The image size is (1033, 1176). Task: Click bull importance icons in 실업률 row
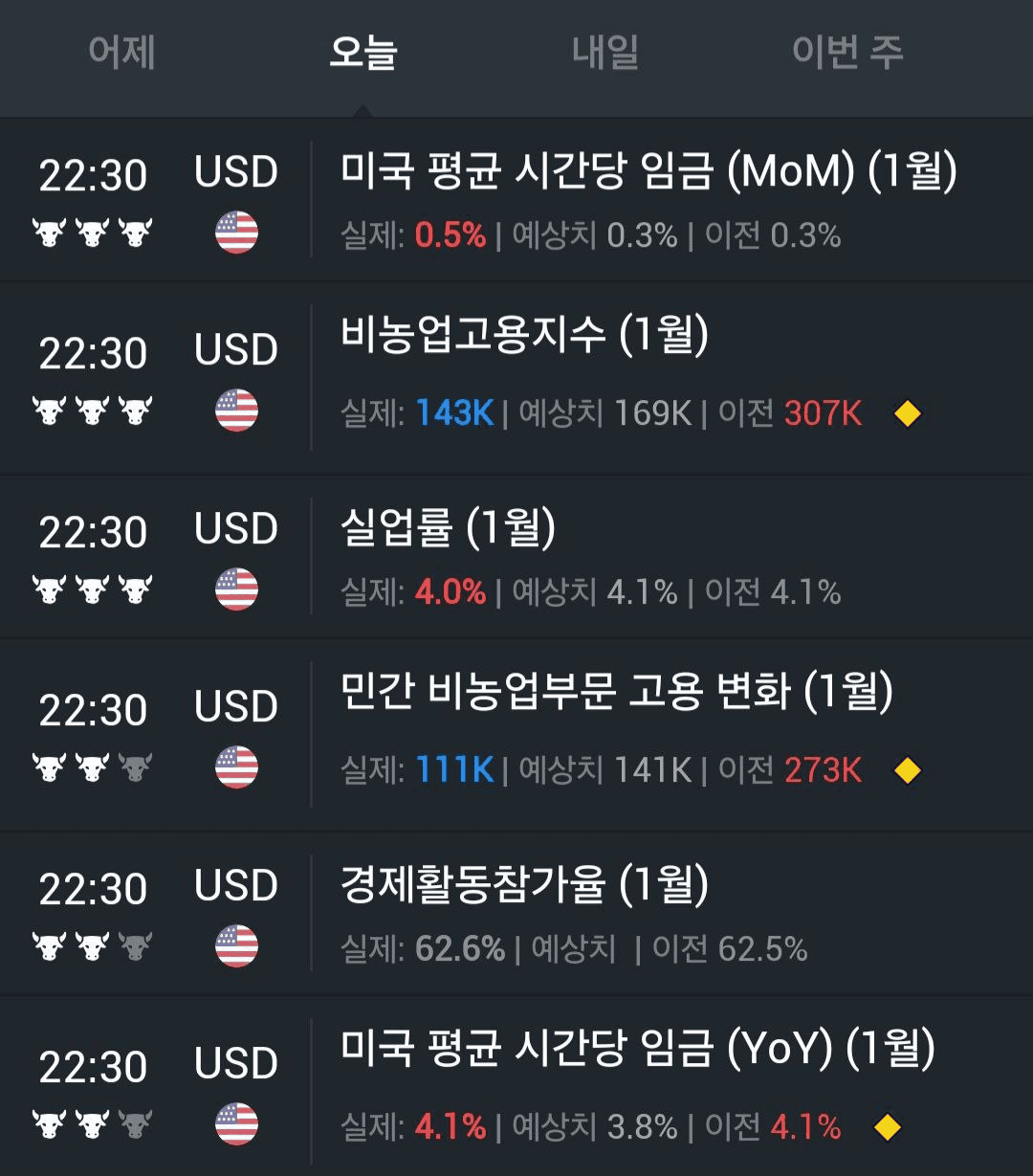coord(93,589)
